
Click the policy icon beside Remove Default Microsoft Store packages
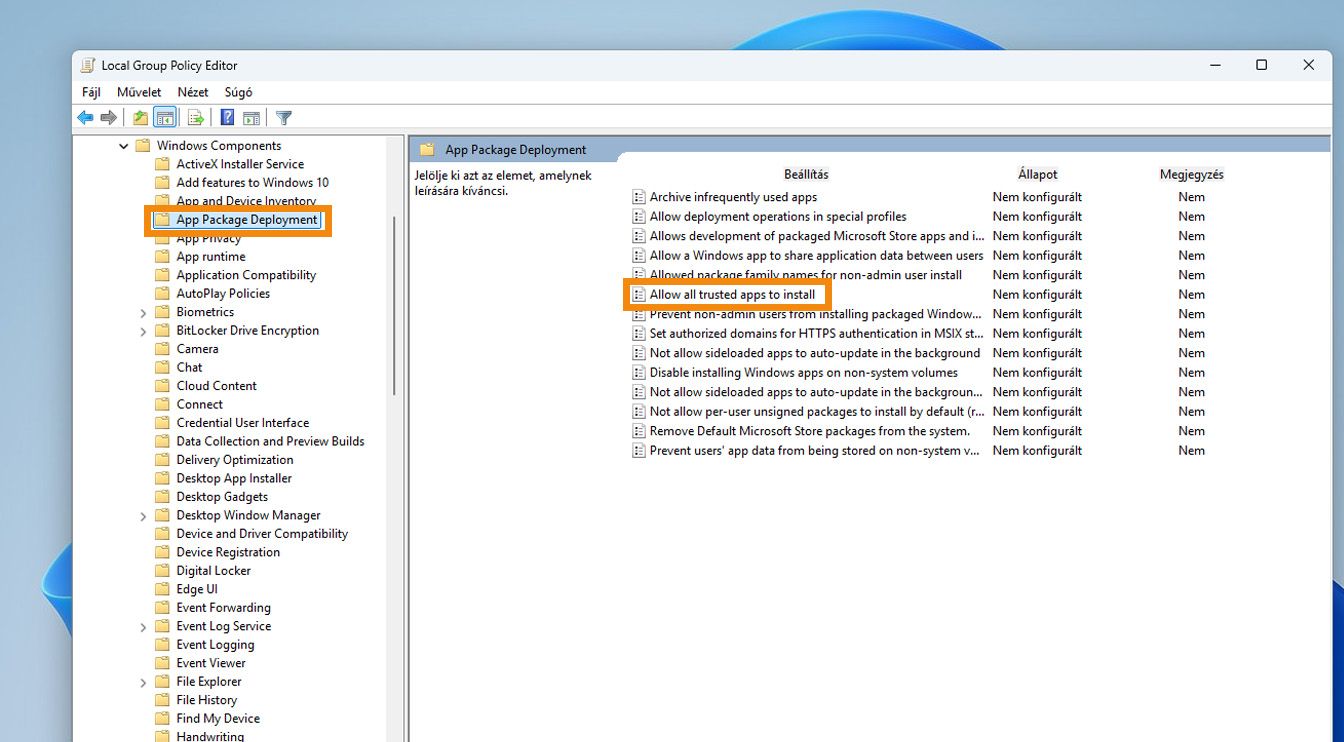pos(638,431)
